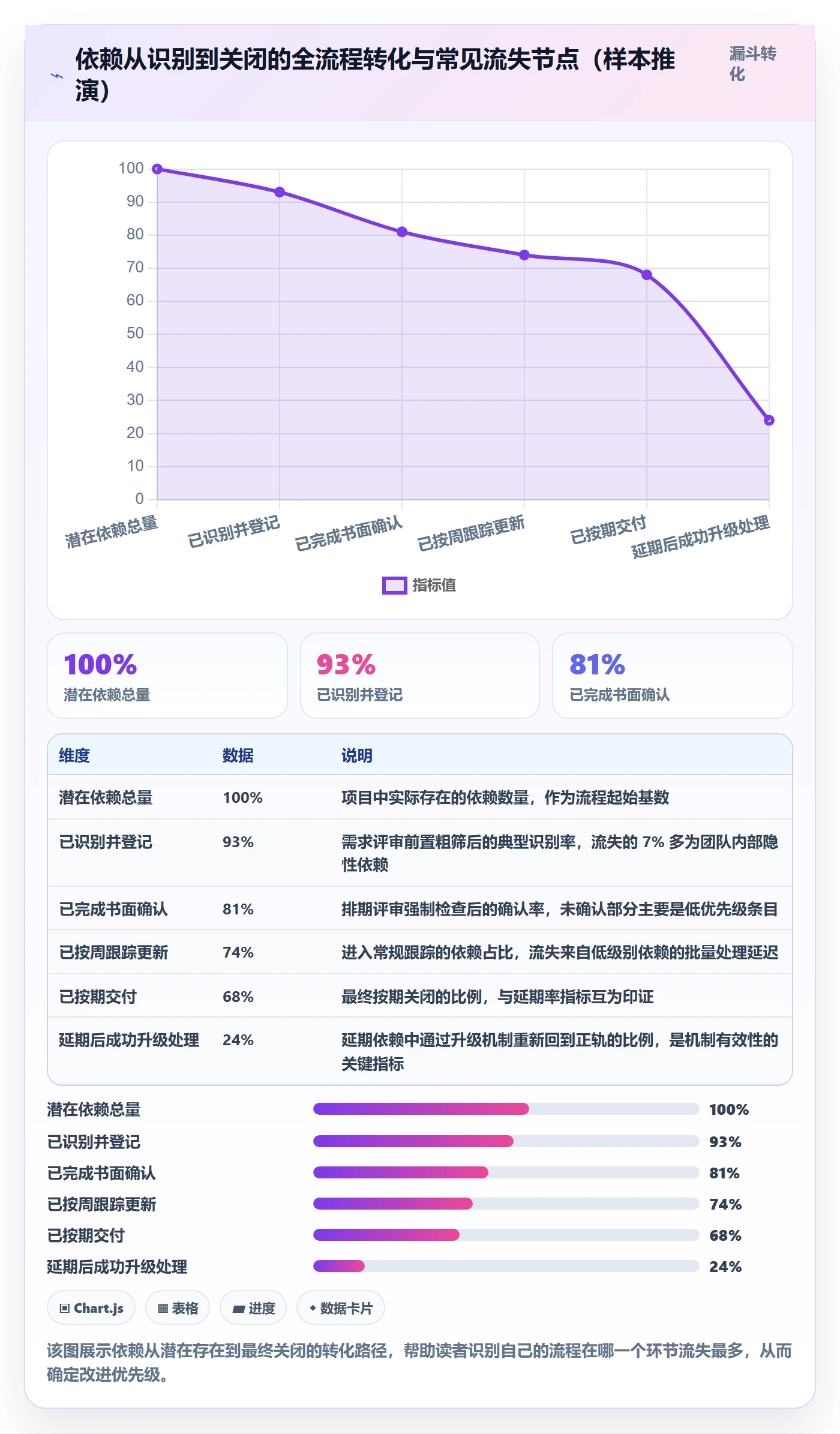840x1434 pixels.
Task: Open the 93% 已识别并登记 data card
Action: click(x=420, y=676)
